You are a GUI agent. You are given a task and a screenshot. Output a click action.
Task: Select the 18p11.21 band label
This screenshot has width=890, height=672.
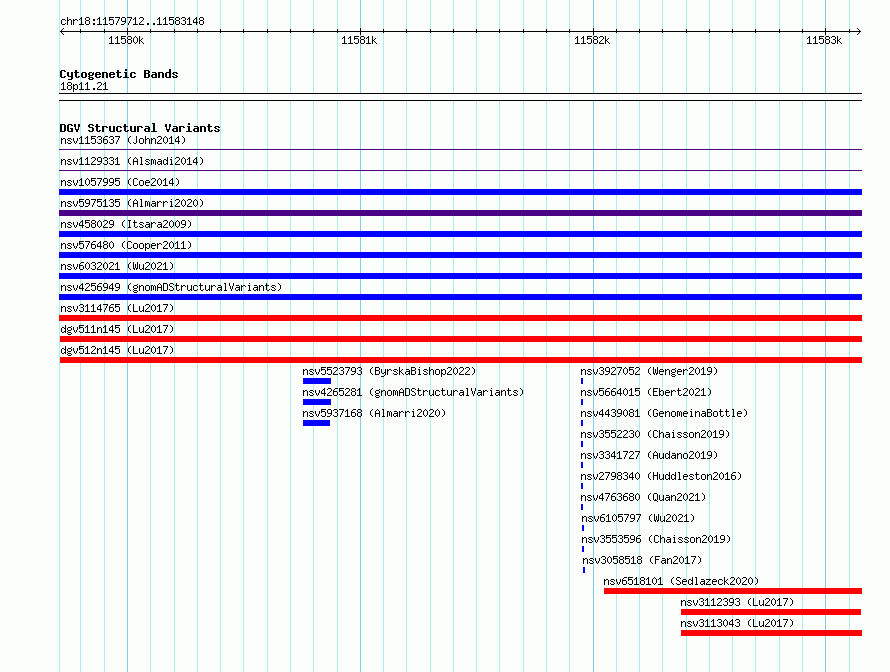click(x=84, y=86)
